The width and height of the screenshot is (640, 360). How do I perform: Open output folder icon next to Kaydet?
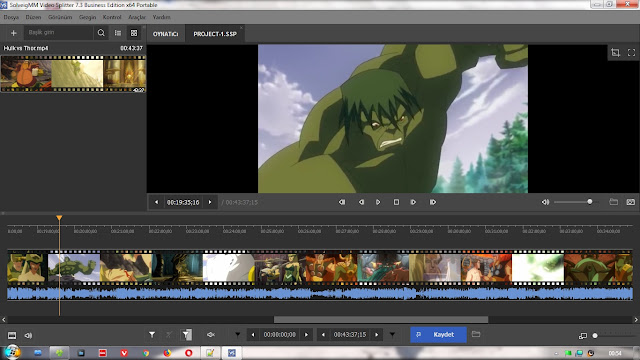tap(476, 334)
